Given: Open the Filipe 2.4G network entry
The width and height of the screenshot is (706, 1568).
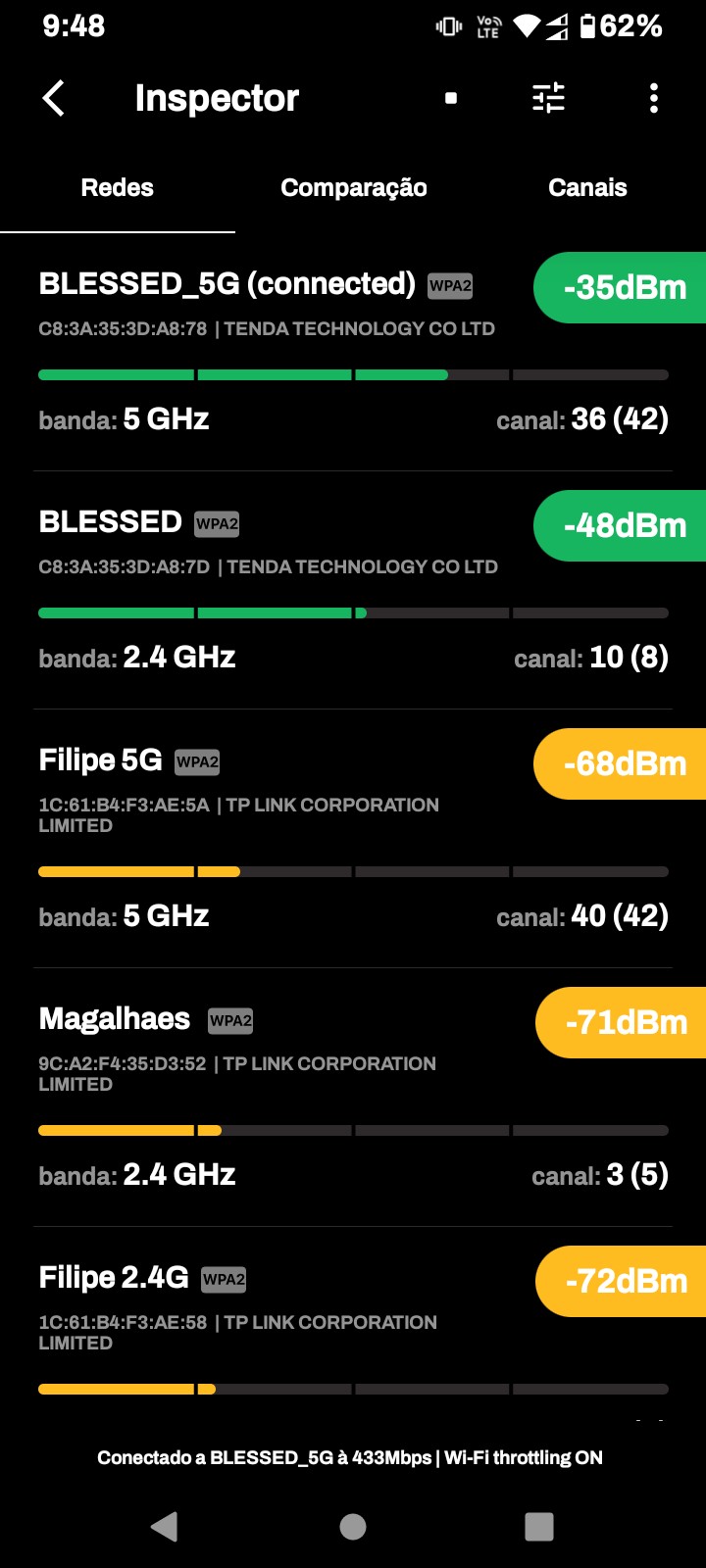Looking at the screenshot, I should pos(114,1278).
